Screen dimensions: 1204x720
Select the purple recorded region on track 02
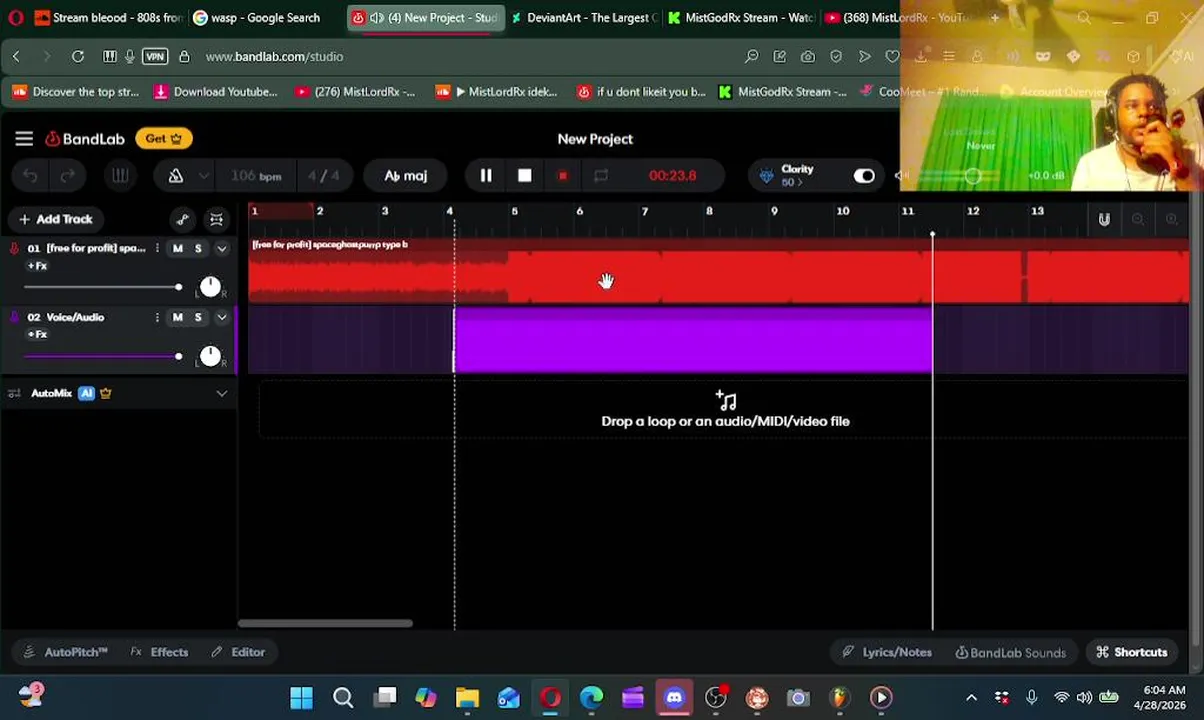tap(693, 340)
